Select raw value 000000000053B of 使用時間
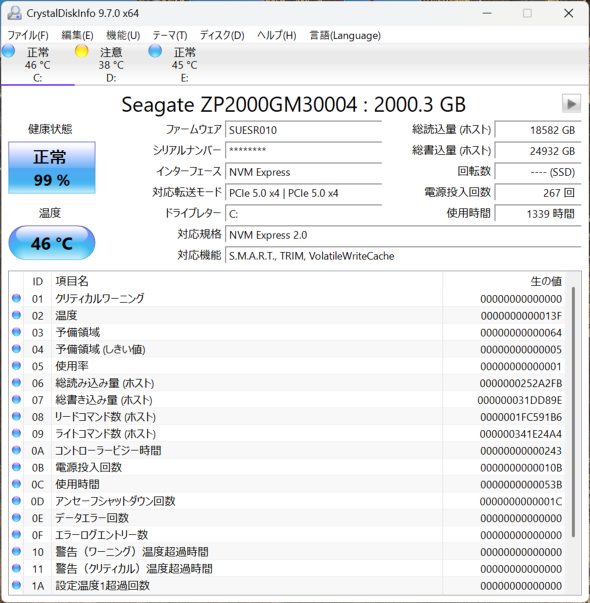590x603 pixels. pyautogui.click(x=521, y=485)
